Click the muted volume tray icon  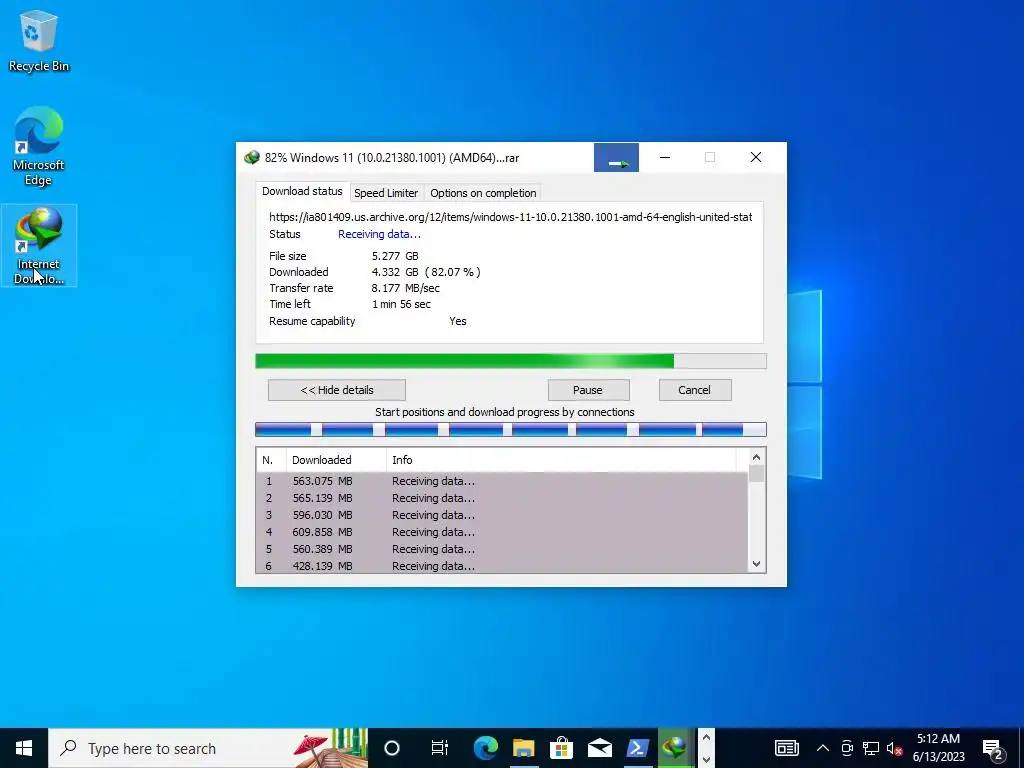894,748
